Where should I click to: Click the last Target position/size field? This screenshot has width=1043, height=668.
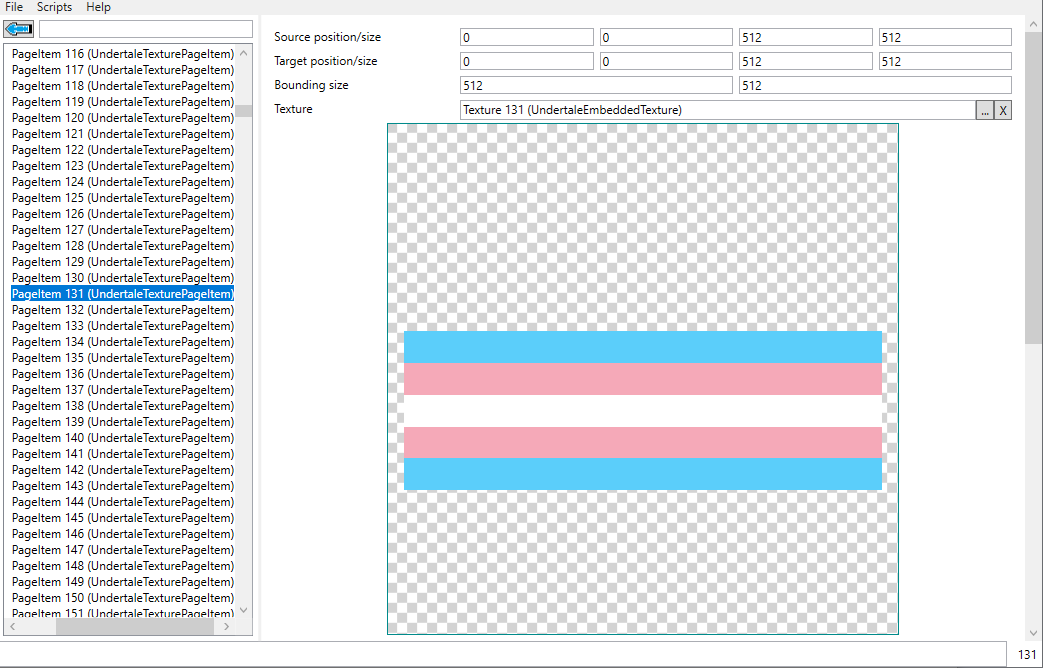point(944,61)
